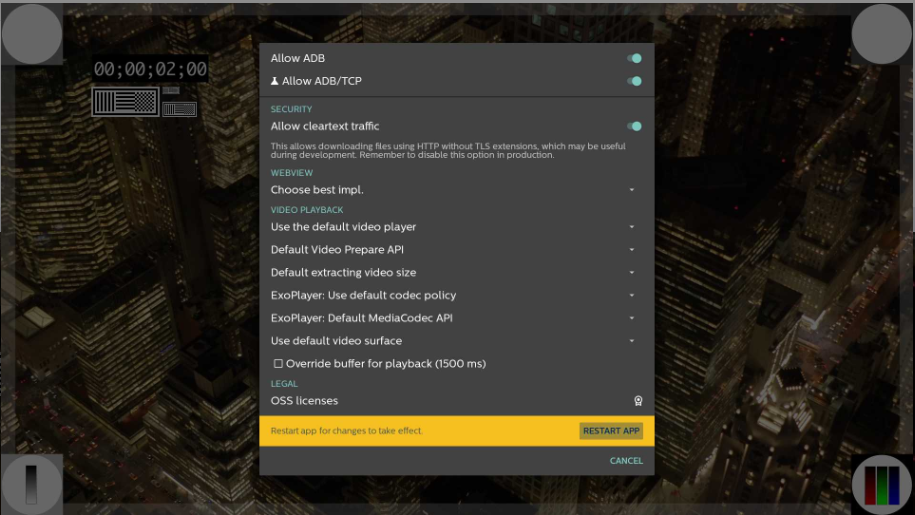Toggle the Allow ADB switch
915x515 pixels.
(x=634, y=59)
